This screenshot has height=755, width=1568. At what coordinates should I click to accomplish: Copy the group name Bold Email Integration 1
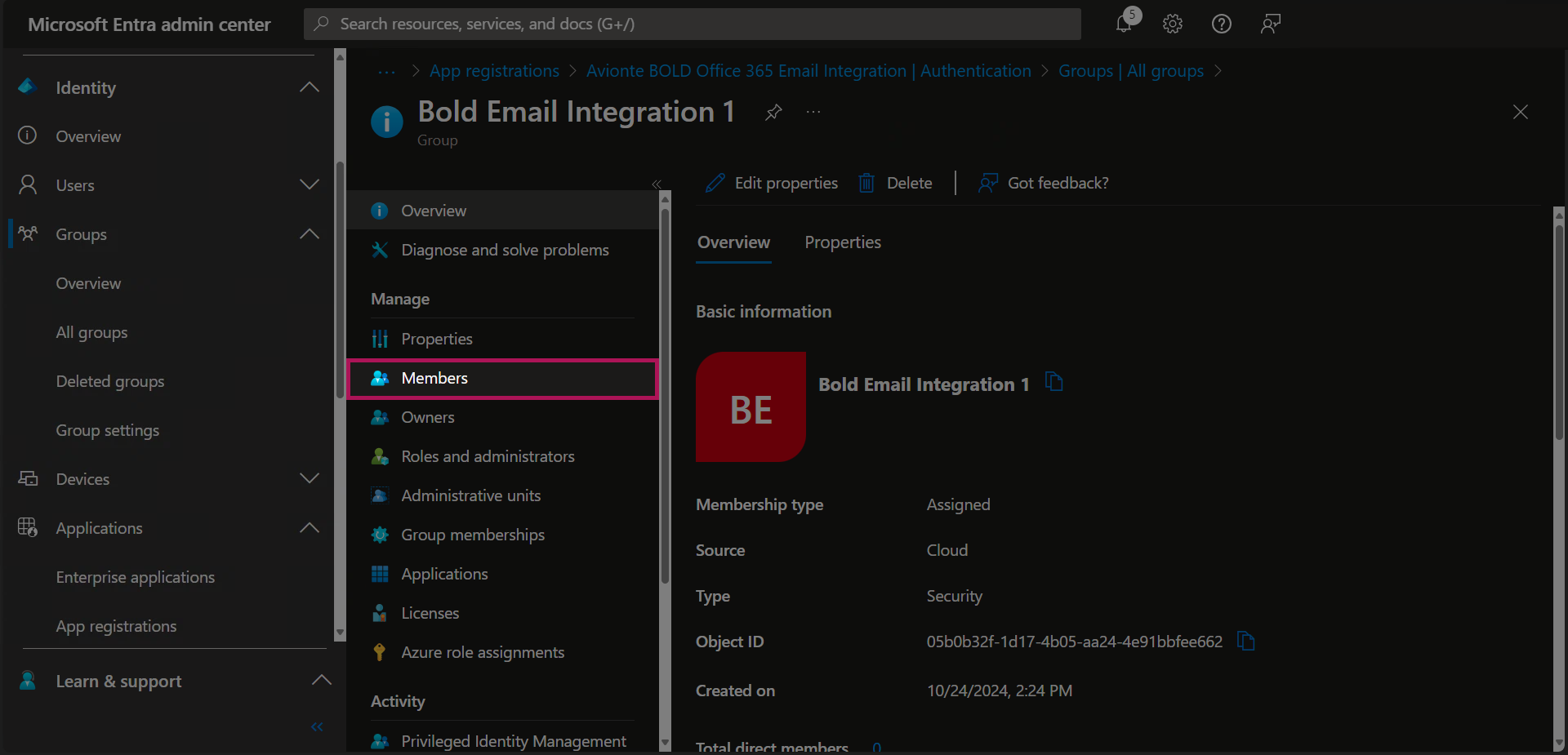coord(1054,382)
